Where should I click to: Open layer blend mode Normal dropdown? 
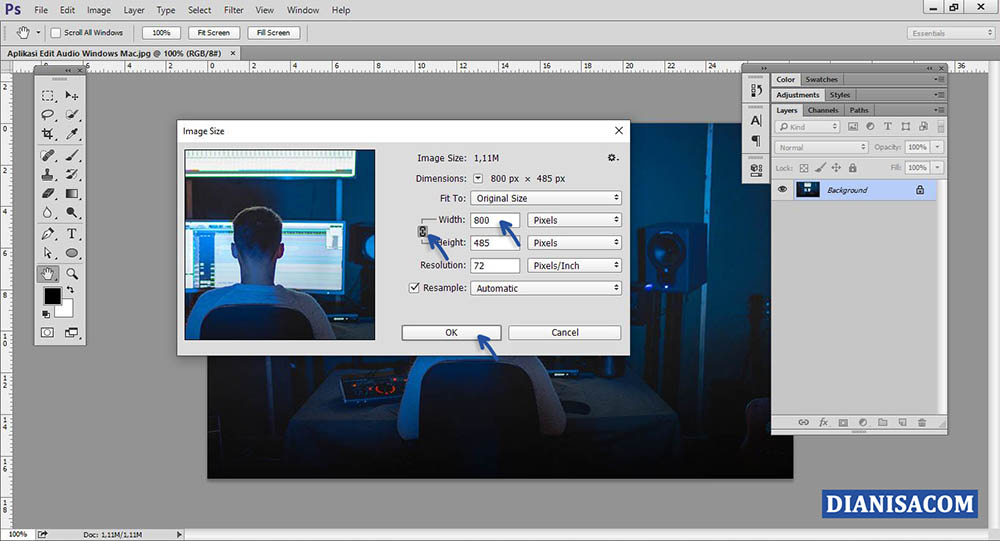pos(822,147)
